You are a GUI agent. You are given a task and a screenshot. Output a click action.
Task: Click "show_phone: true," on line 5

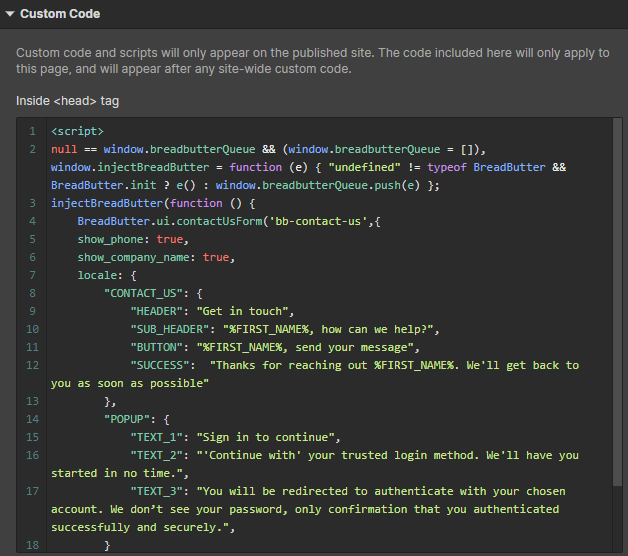point(133,240)
